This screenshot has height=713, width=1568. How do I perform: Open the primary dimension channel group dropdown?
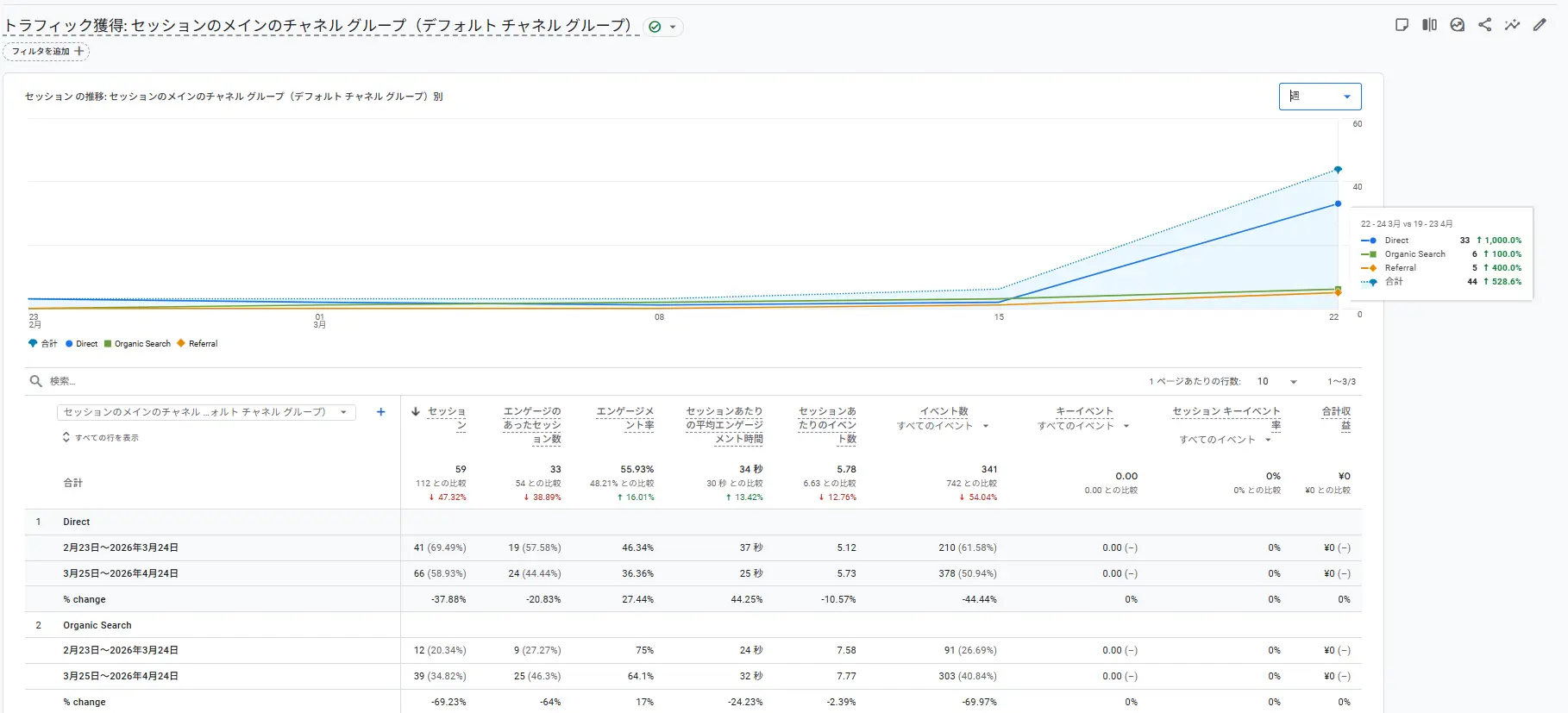click(x=206, y=412)
